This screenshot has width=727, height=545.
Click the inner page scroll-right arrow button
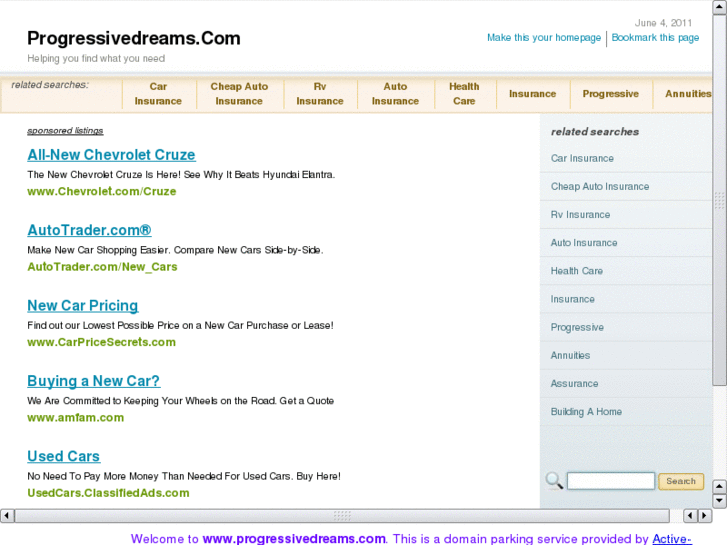(705, 515)
